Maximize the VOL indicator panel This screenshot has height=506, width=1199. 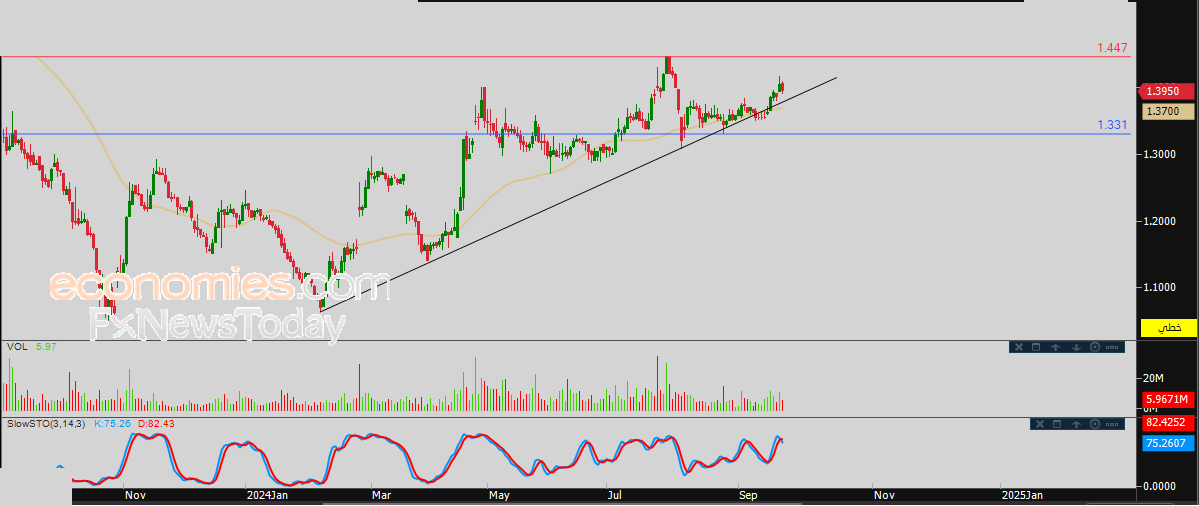tap(1036, 347)
